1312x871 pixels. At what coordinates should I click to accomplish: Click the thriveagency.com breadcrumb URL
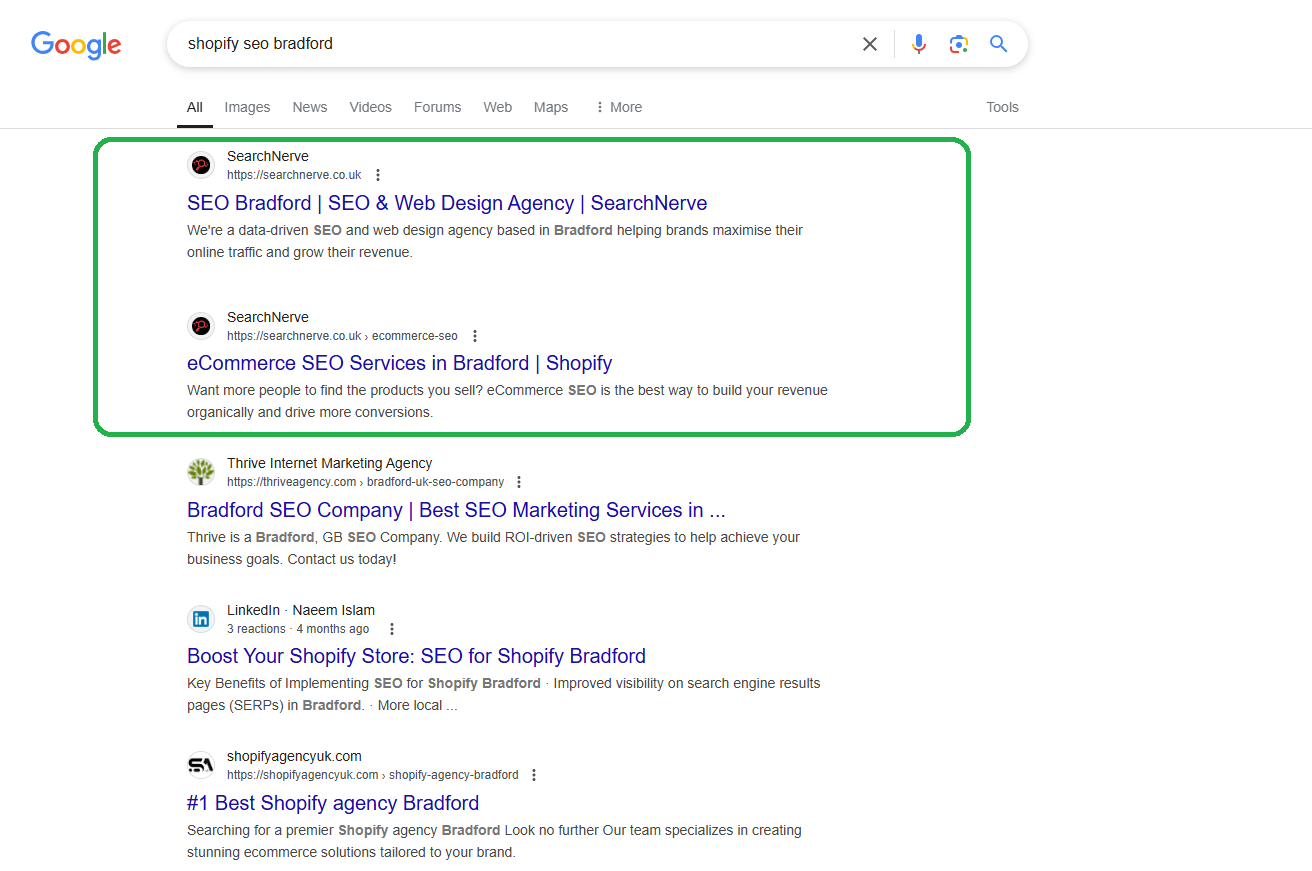click(x=365, y=482)
